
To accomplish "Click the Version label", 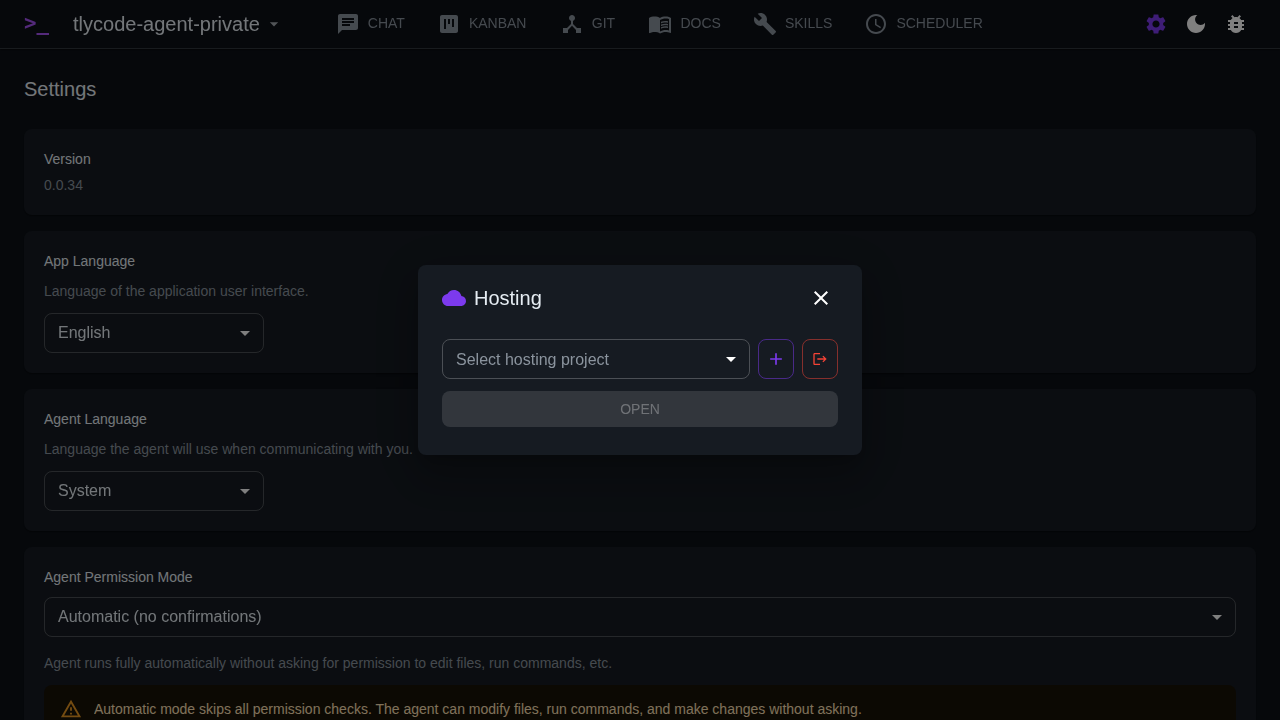I will 67,159.
